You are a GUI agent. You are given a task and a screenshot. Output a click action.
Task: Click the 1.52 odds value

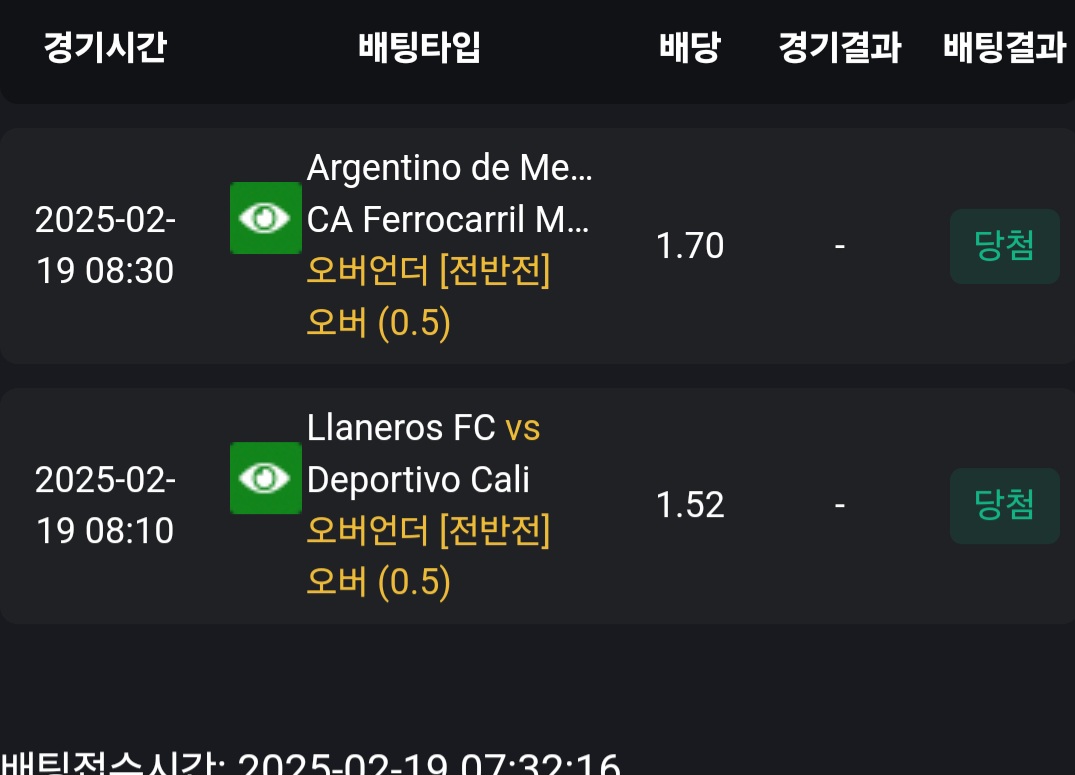[x=690, y=505]
